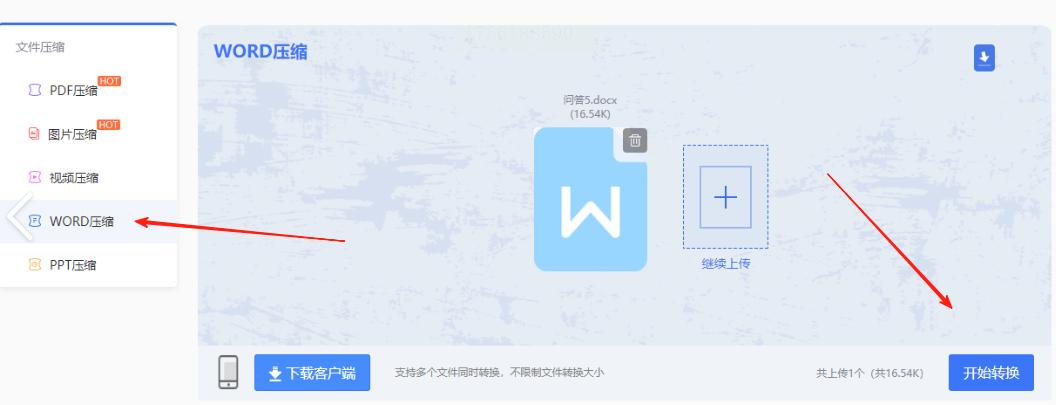The height and width of the screenshot is (405, 1056).
Task: Delete the uploaded 问答5.docx file with trash icon
Action: click(x=634, y=141)
